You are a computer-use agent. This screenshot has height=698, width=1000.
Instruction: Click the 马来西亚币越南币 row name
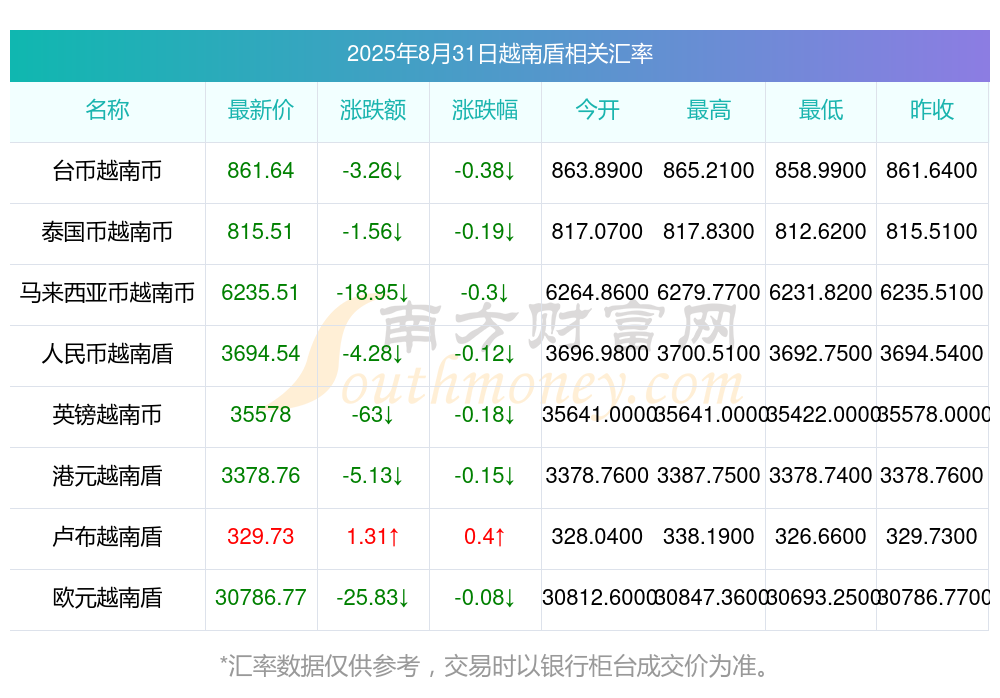(107, 293)
